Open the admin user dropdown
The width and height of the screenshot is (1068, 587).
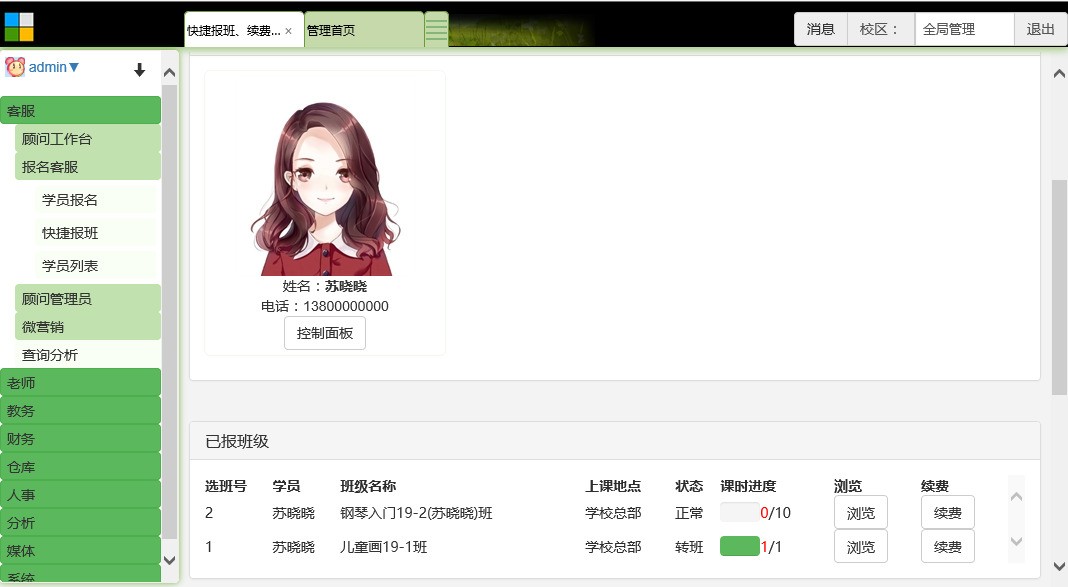[54, 67]
